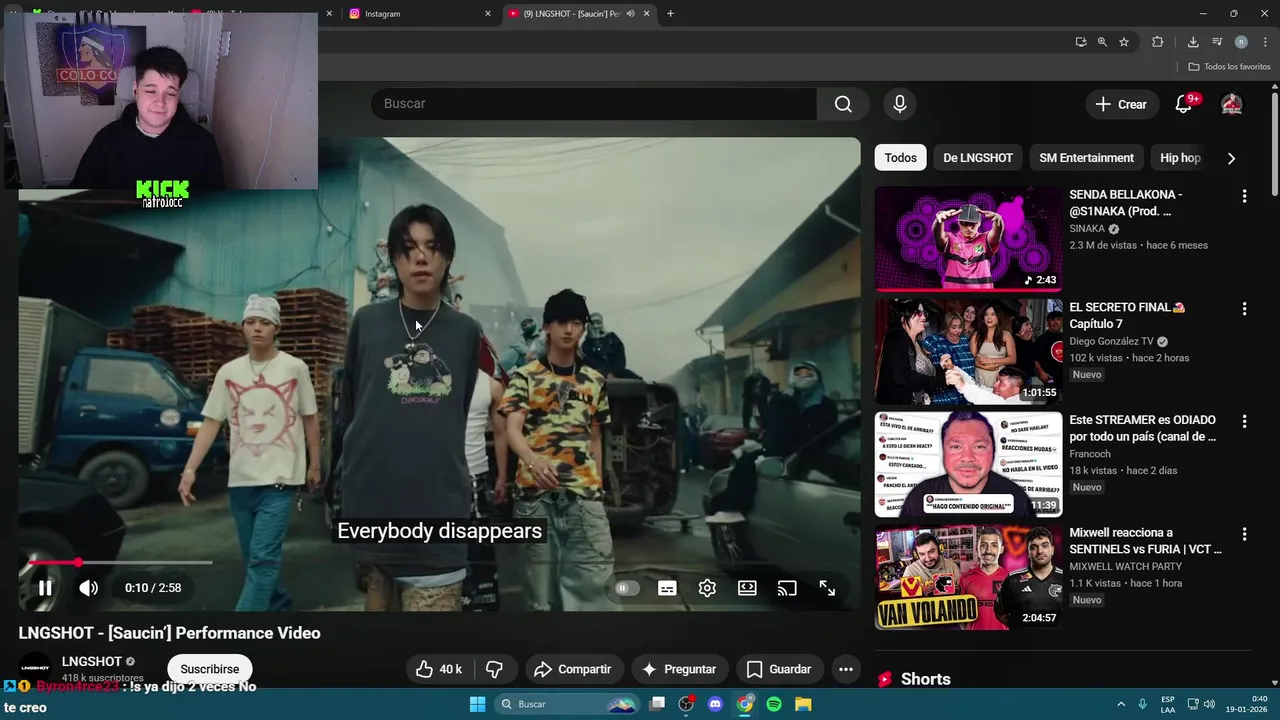
Task: Cast the video with Play on TV icon
Action: coord(787,588)
